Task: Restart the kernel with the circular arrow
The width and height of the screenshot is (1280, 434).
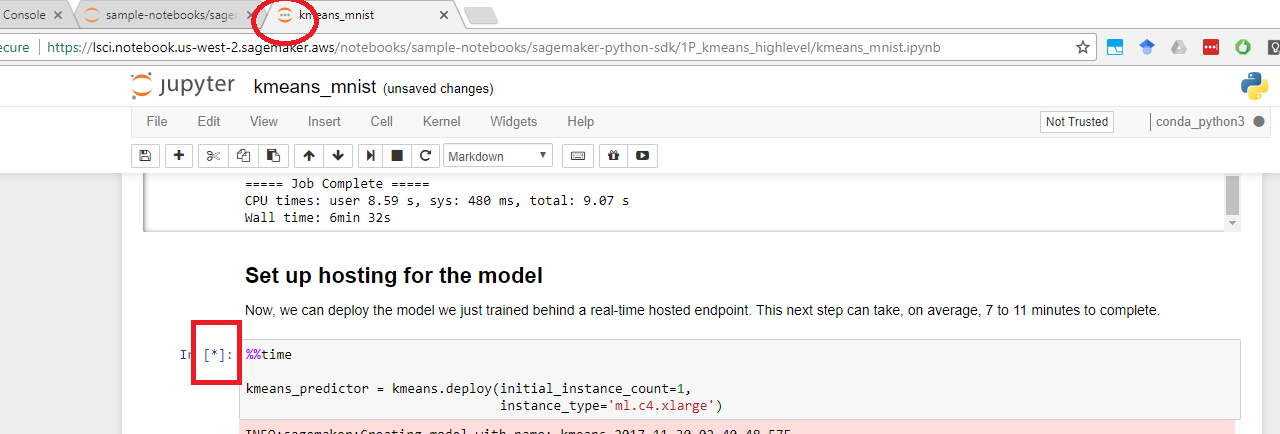Action: [x=425, y=156]
